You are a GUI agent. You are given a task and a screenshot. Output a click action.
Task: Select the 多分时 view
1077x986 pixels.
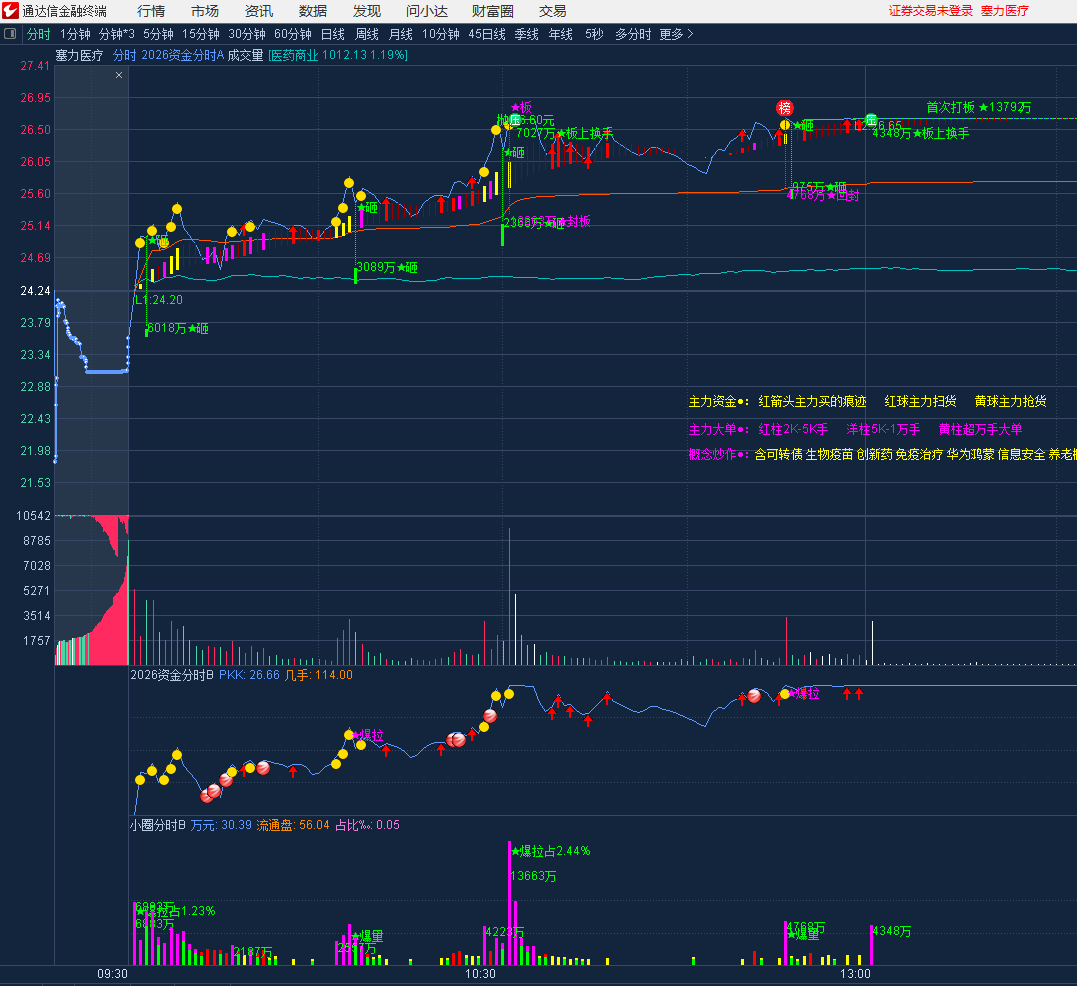click(x=633, y=34)
